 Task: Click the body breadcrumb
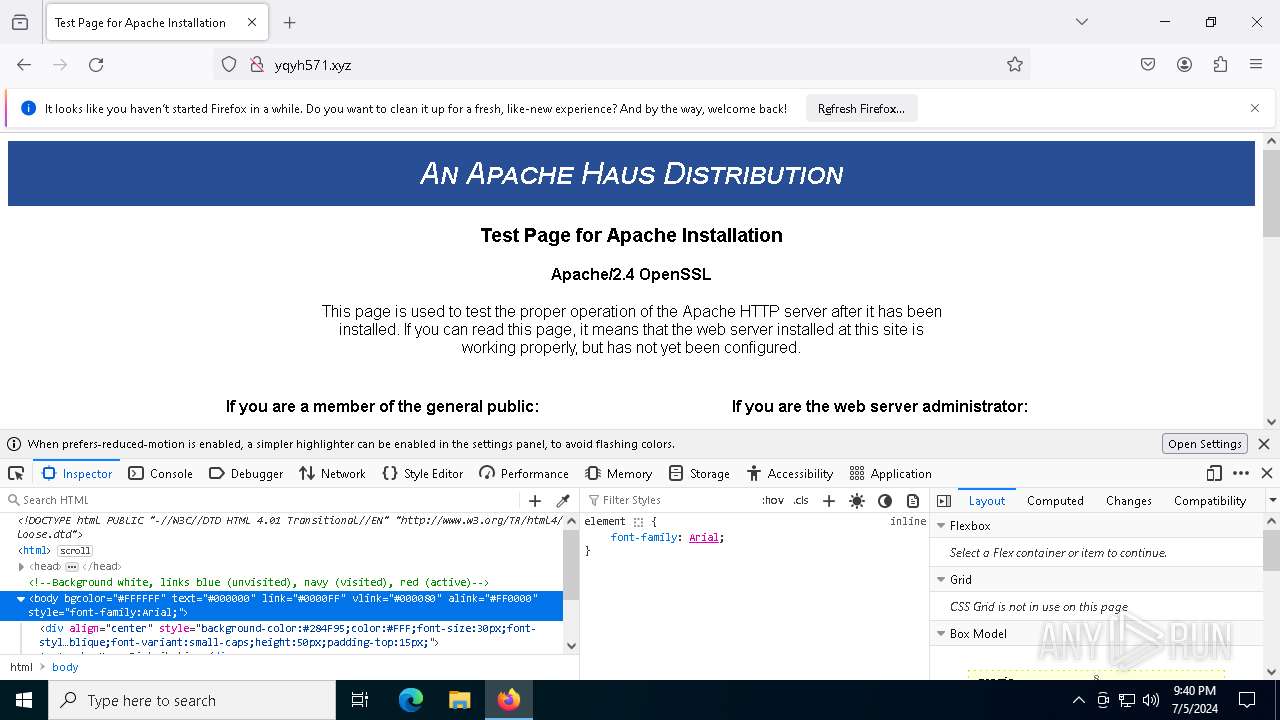[x=65, y=667]
